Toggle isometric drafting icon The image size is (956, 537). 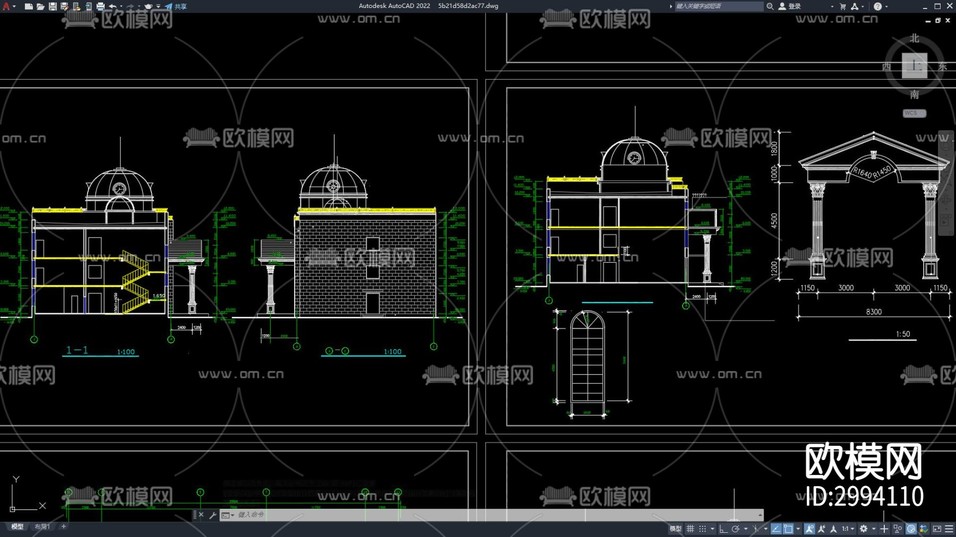[x=757, y=529]
